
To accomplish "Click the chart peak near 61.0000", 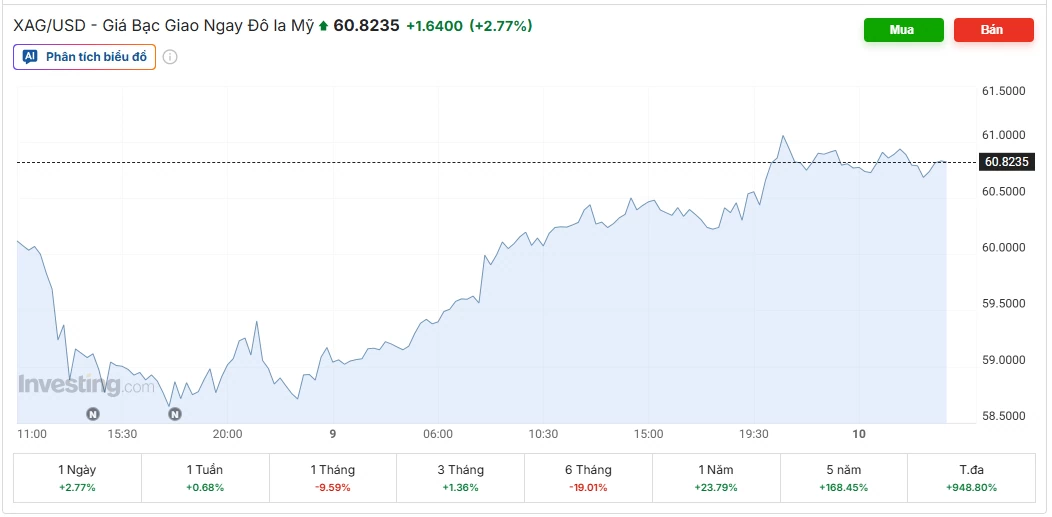I will tap(782, 136).
